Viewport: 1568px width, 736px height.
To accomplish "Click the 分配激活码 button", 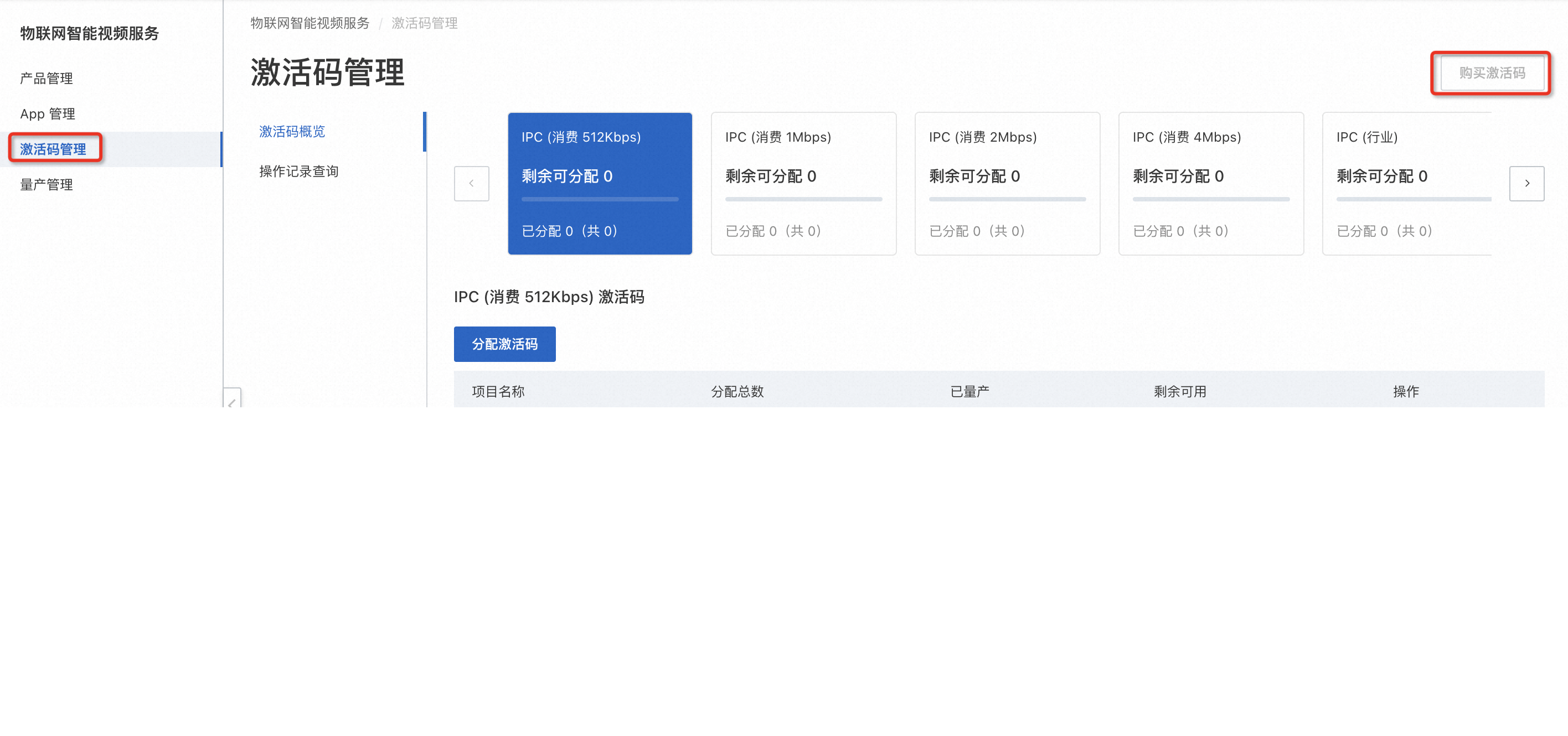I will pyautogui.click(x=504, y=344).
